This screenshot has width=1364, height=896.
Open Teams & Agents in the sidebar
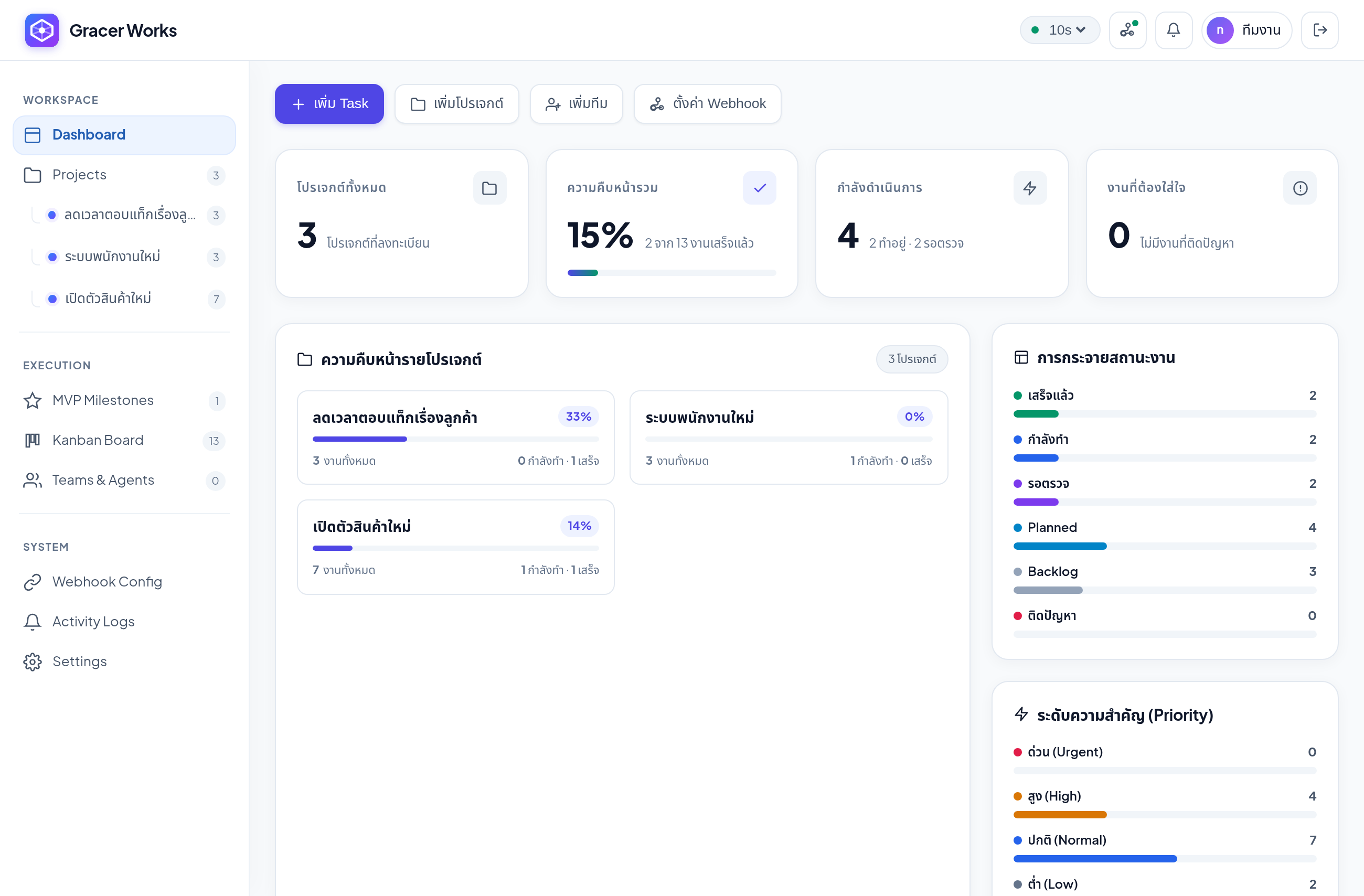(124, 481)
